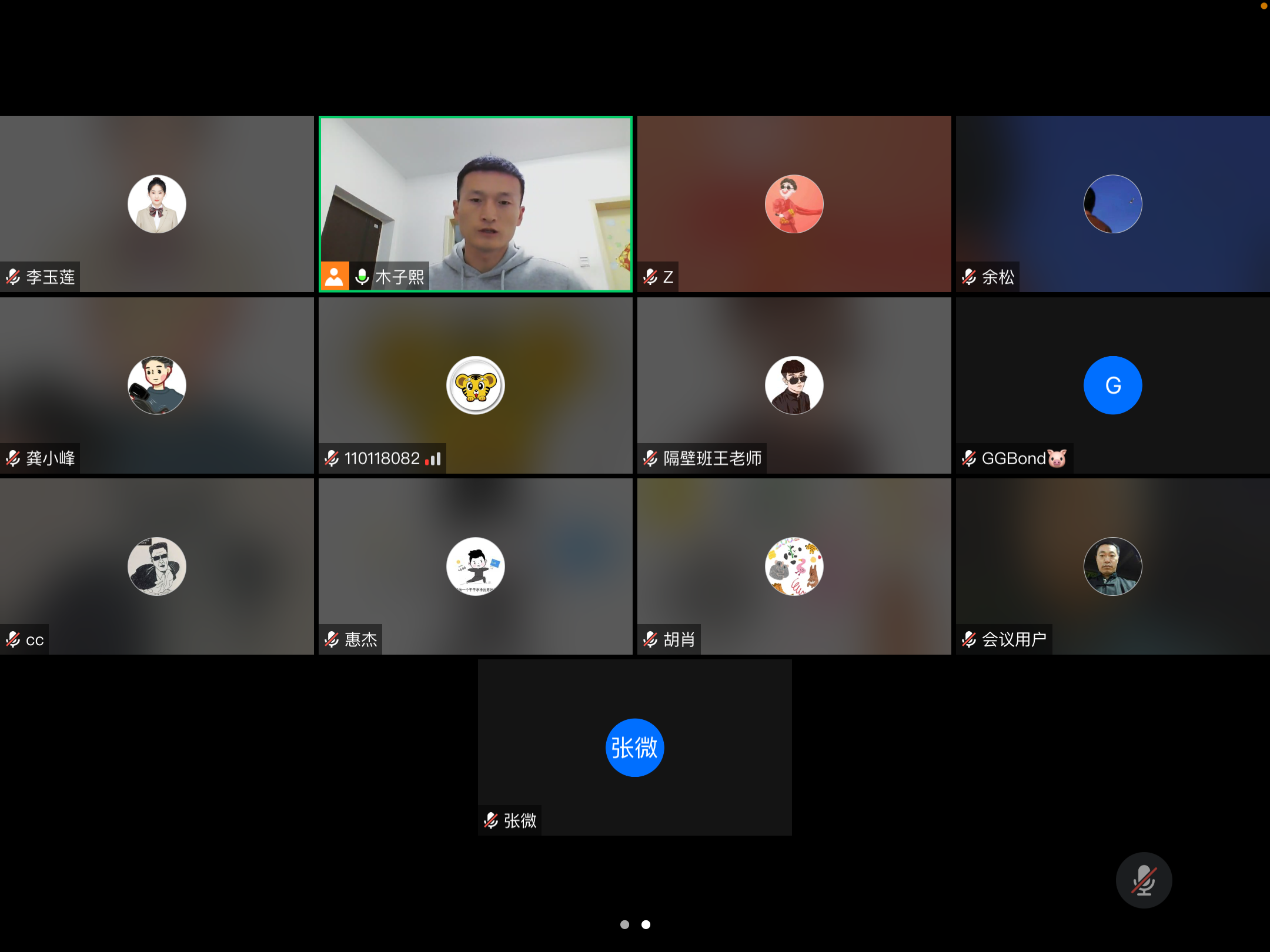Click the name label 木子熙
This screenshot has height=952, width=1270.
[400, 277]
